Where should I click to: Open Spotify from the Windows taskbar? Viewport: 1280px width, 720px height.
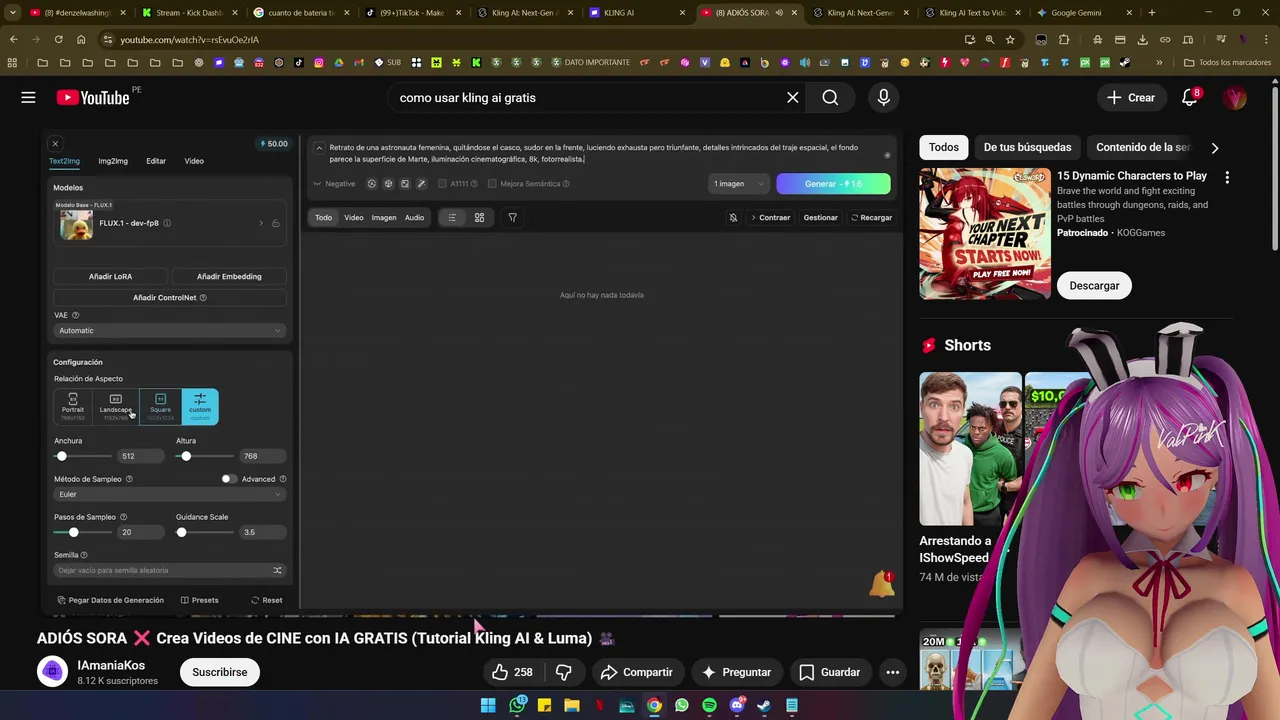[x=709, y=705]
